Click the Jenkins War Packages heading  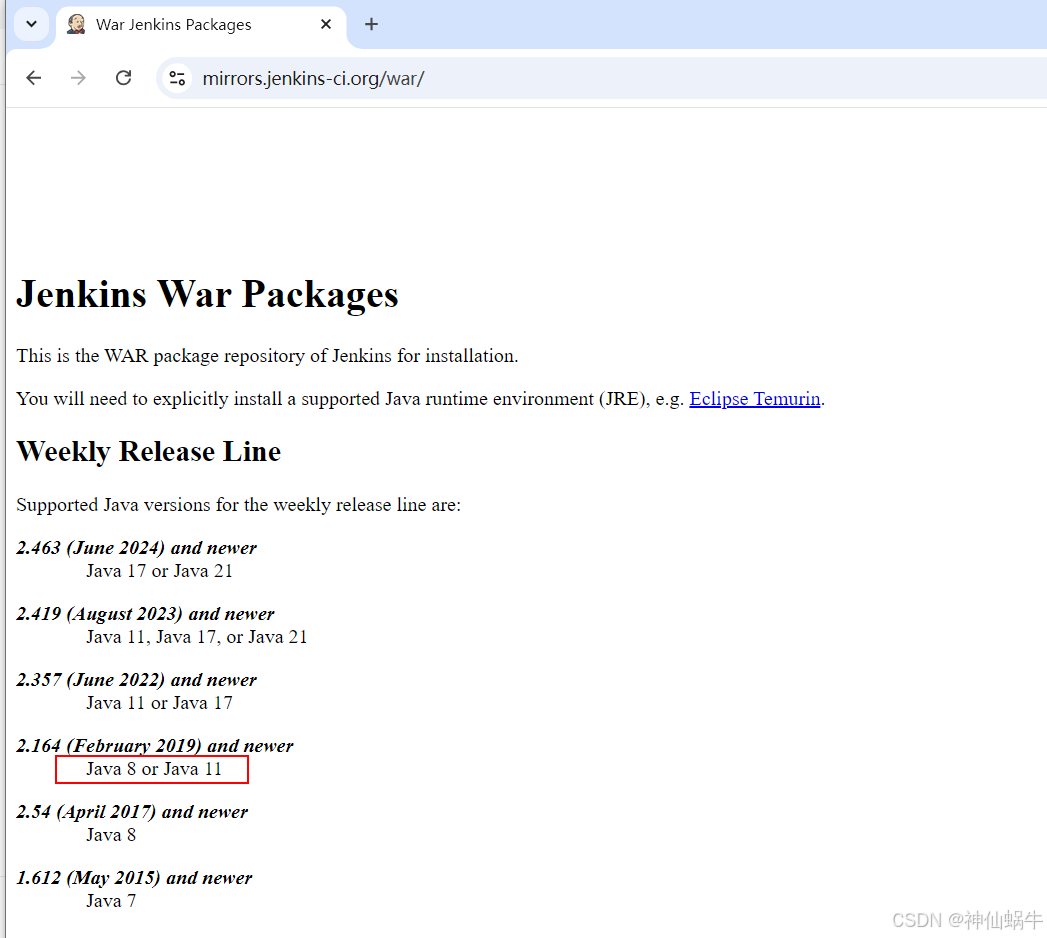(208, 294)
